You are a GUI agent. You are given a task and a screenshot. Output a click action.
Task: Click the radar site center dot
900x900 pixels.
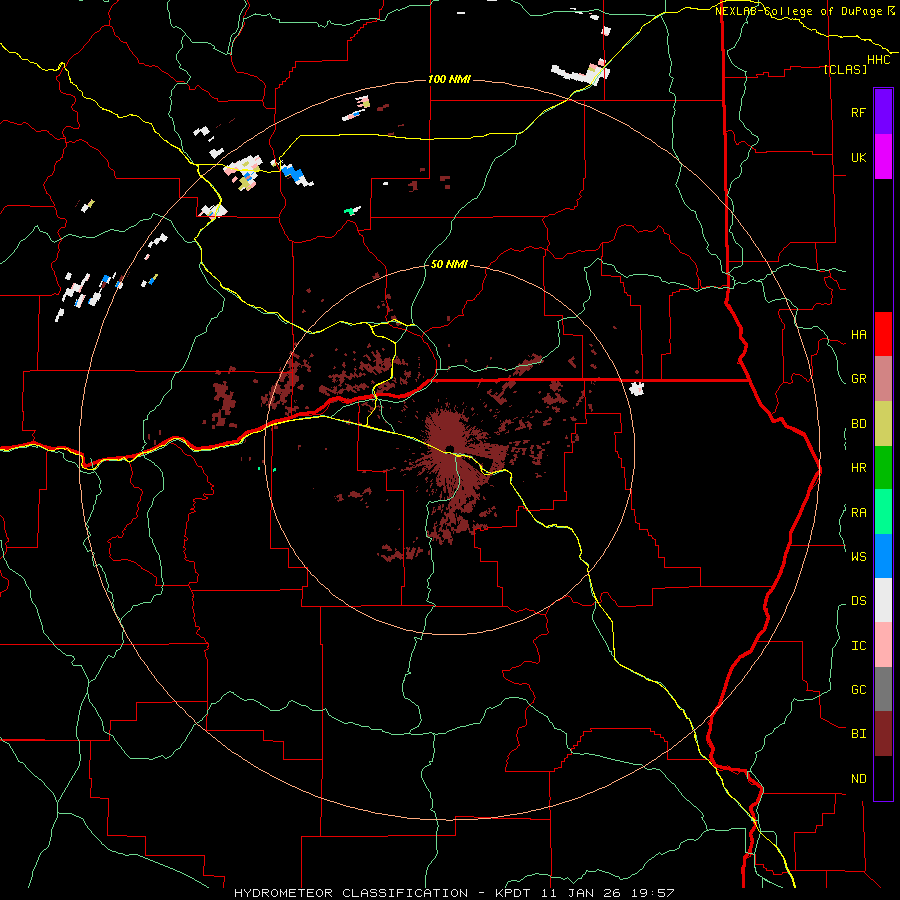coord(449,448)
